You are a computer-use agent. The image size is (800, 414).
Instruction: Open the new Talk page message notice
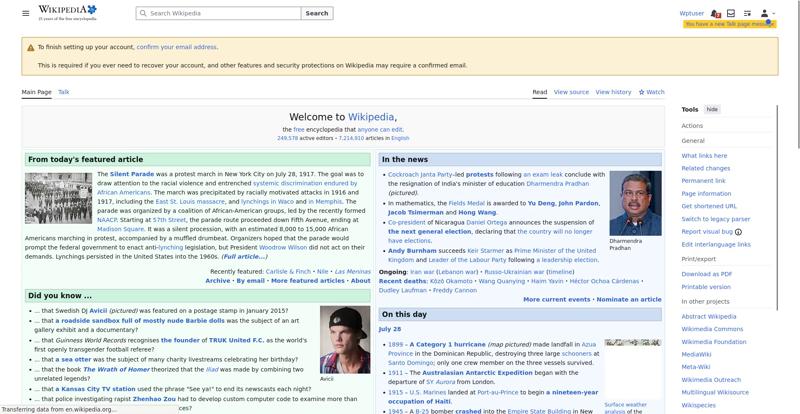730,24
